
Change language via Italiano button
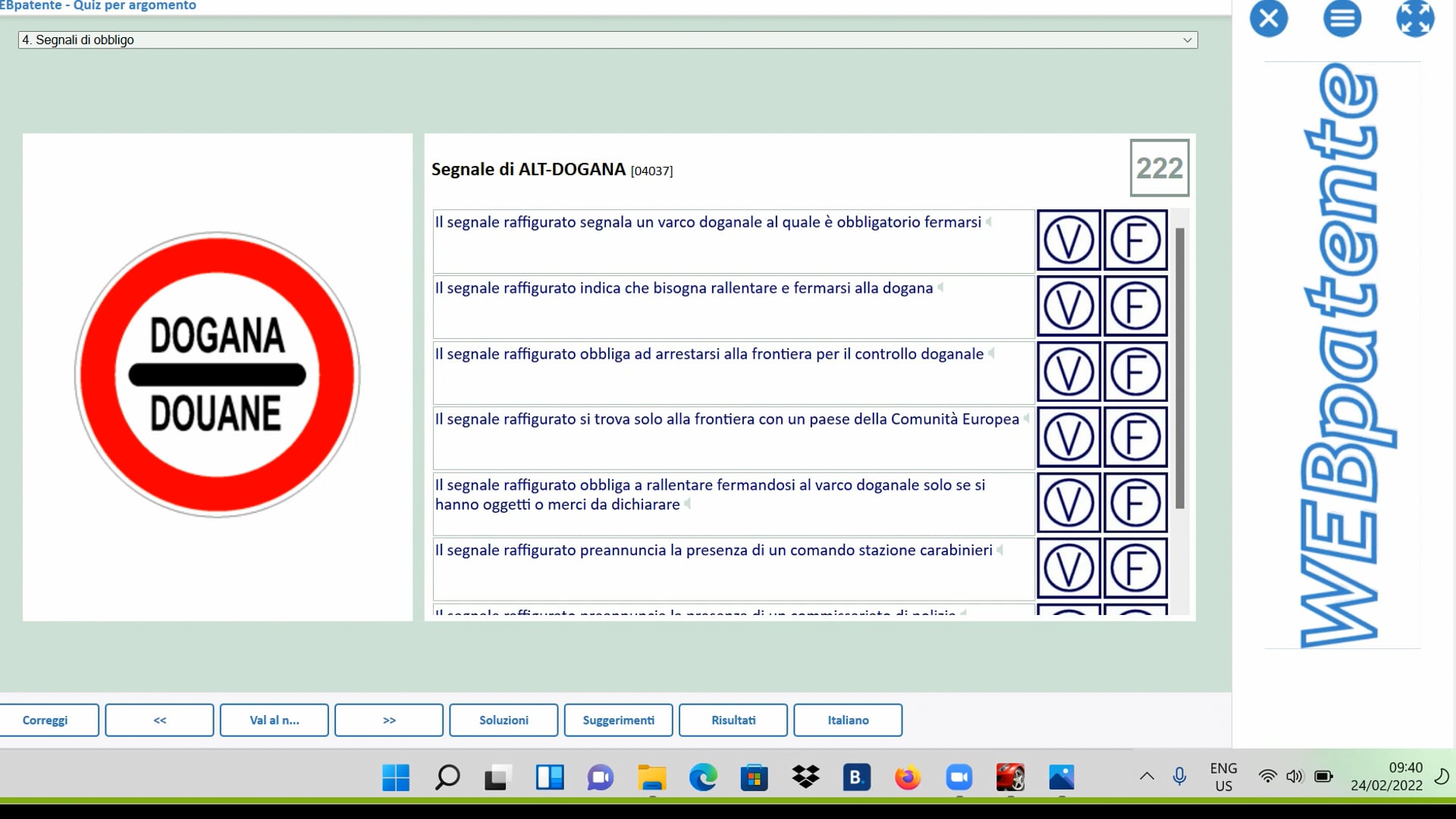848,720
